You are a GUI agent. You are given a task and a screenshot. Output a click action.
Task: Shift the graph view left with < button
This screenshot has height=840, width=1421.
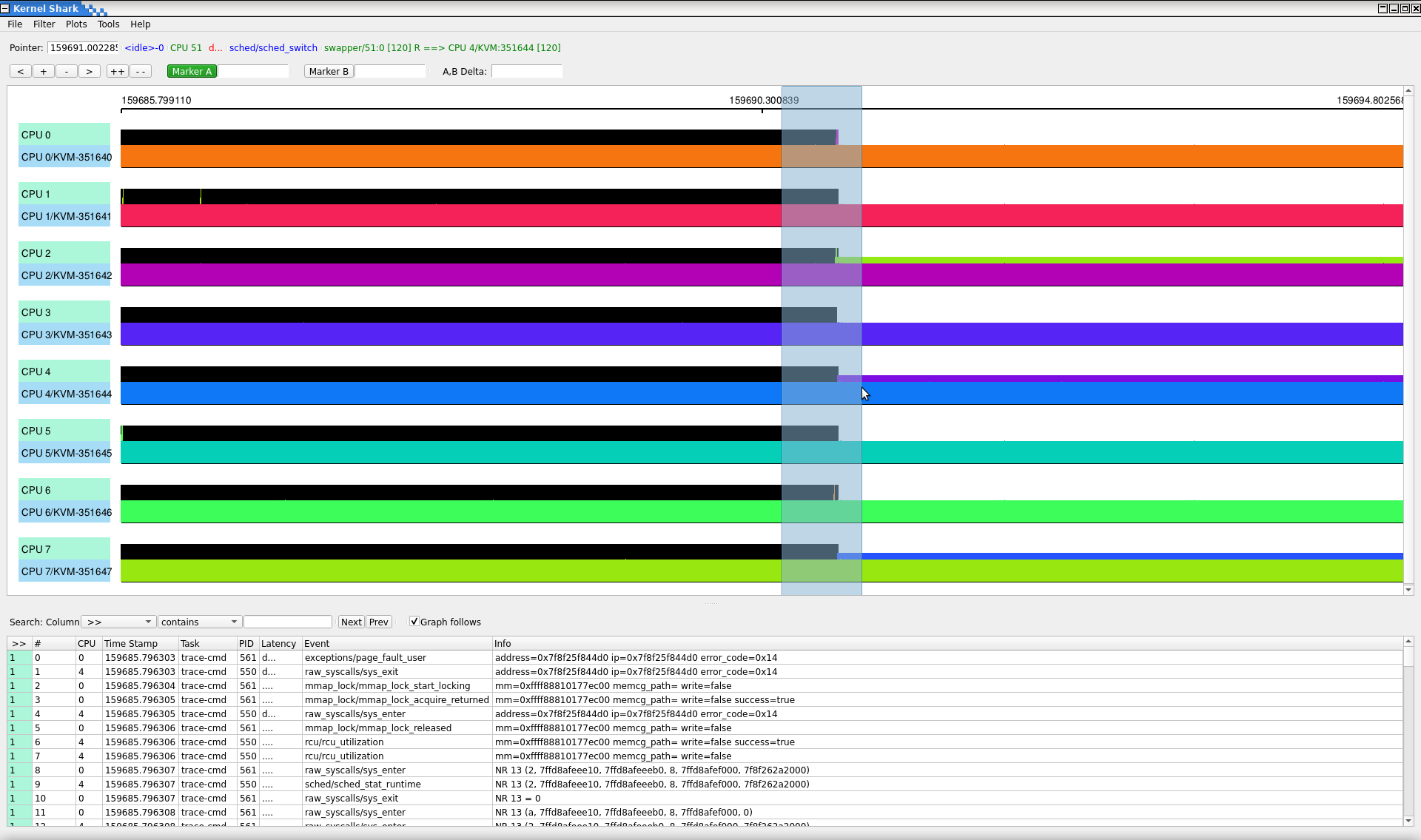tap(20, 71)
